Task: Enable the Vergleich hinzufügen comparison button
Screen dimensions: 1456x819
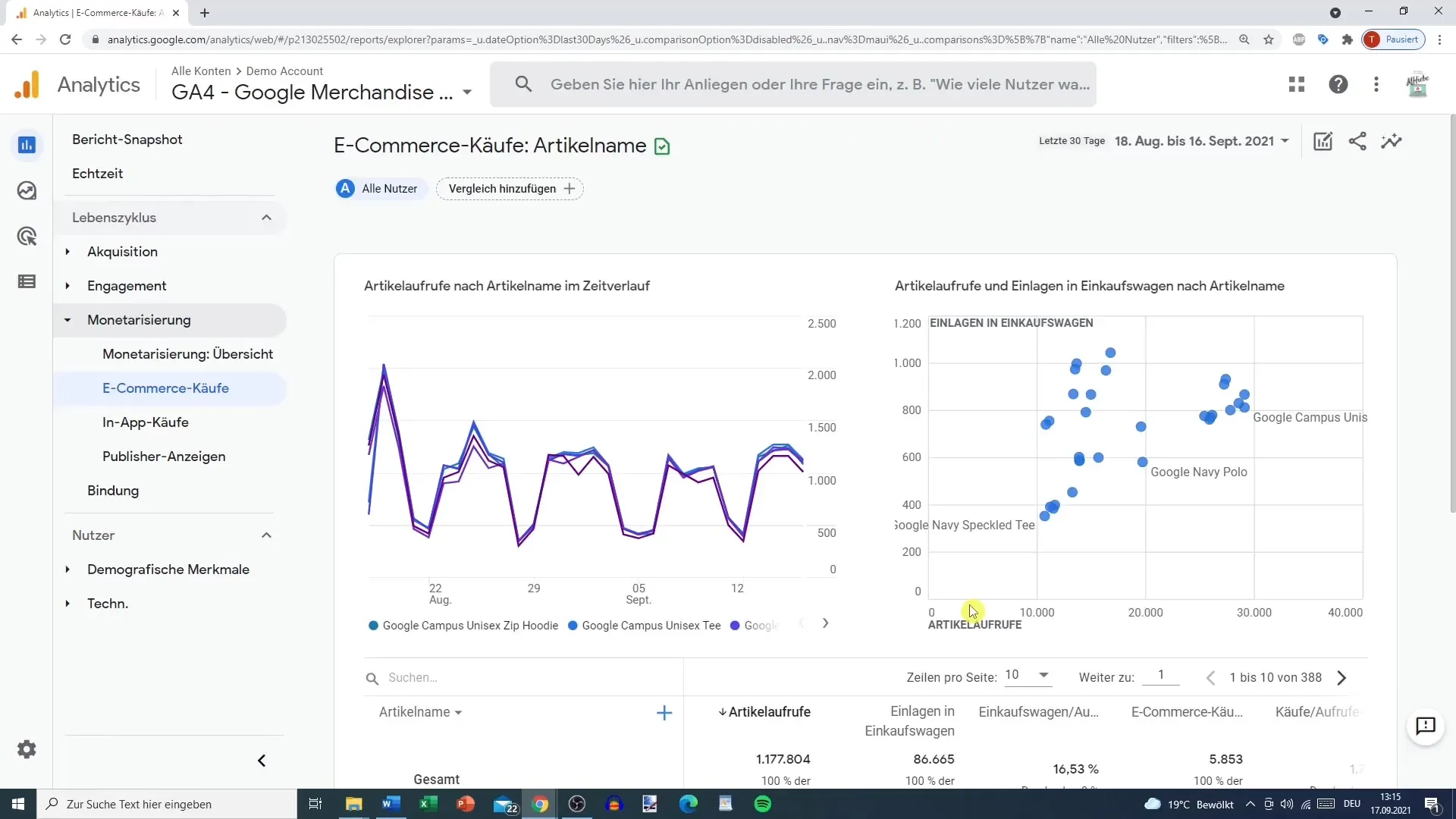Action: coord(511,188)
